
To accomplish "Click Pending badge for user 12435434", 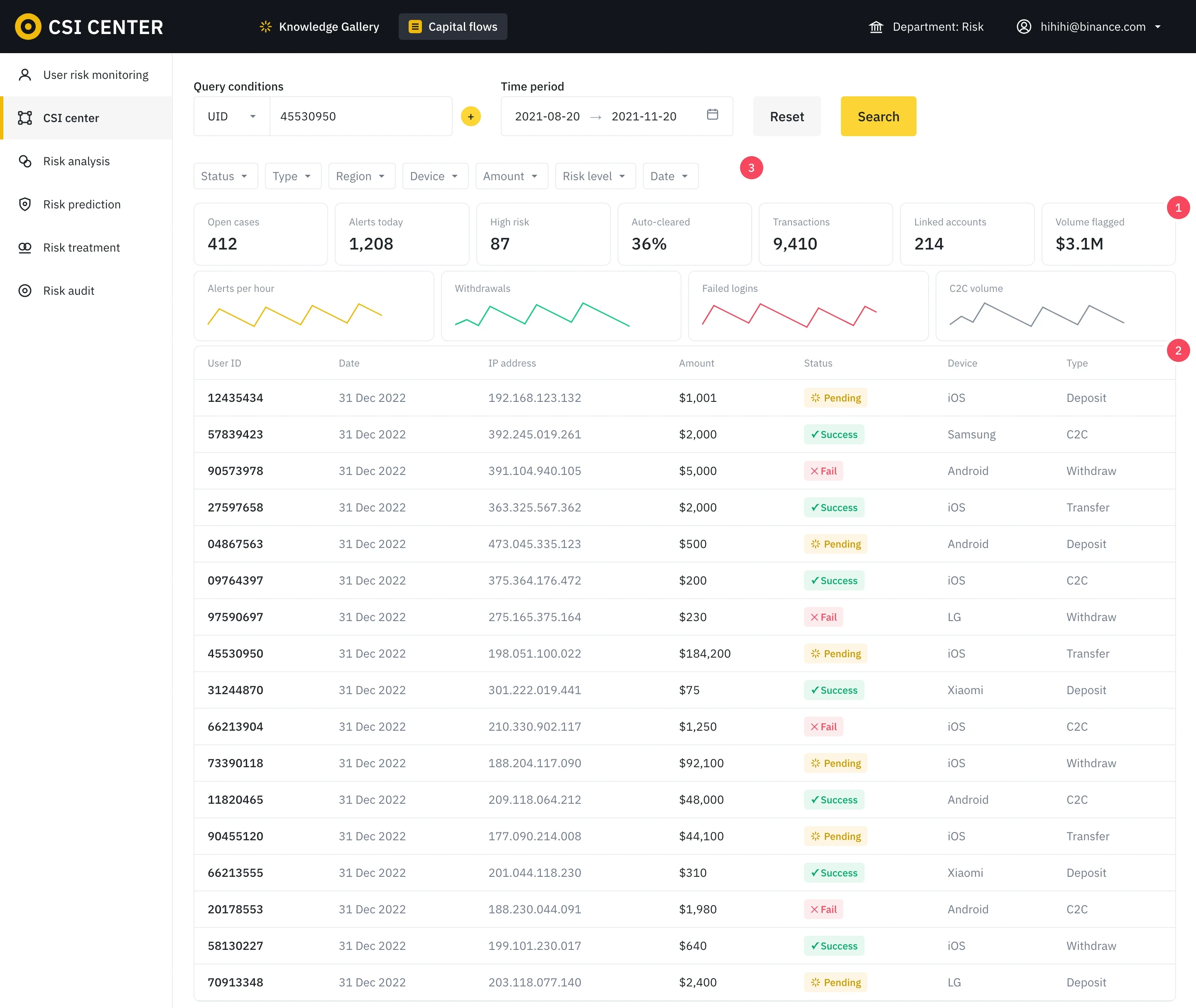I will point(835,398).
